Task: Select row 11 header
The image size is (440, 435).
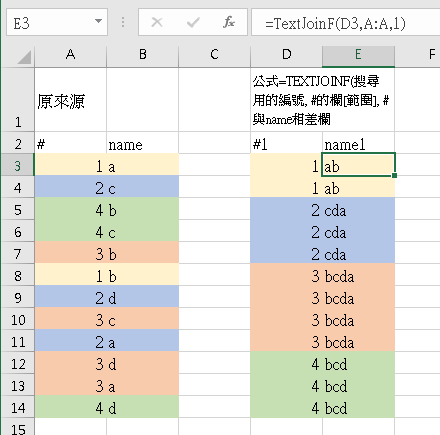Action: (x=18, y=341)
